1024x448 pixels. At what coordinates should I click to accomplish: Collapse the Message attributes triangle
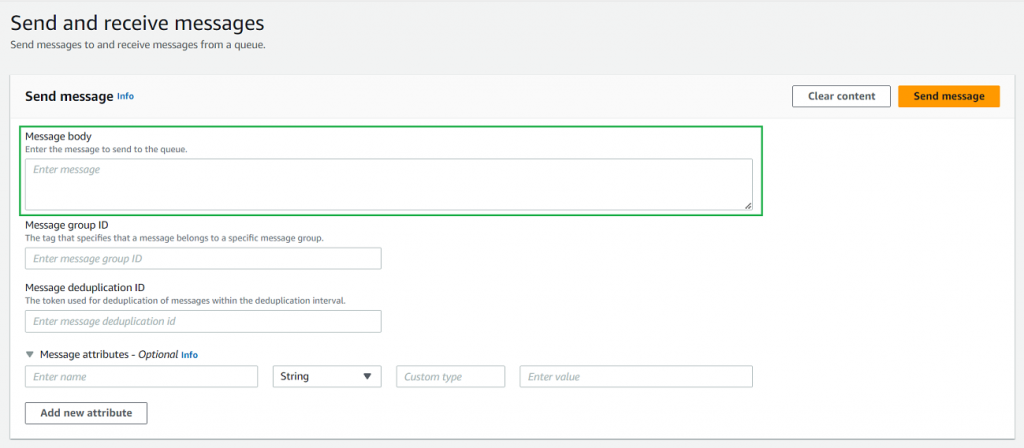tap(30, 354)
